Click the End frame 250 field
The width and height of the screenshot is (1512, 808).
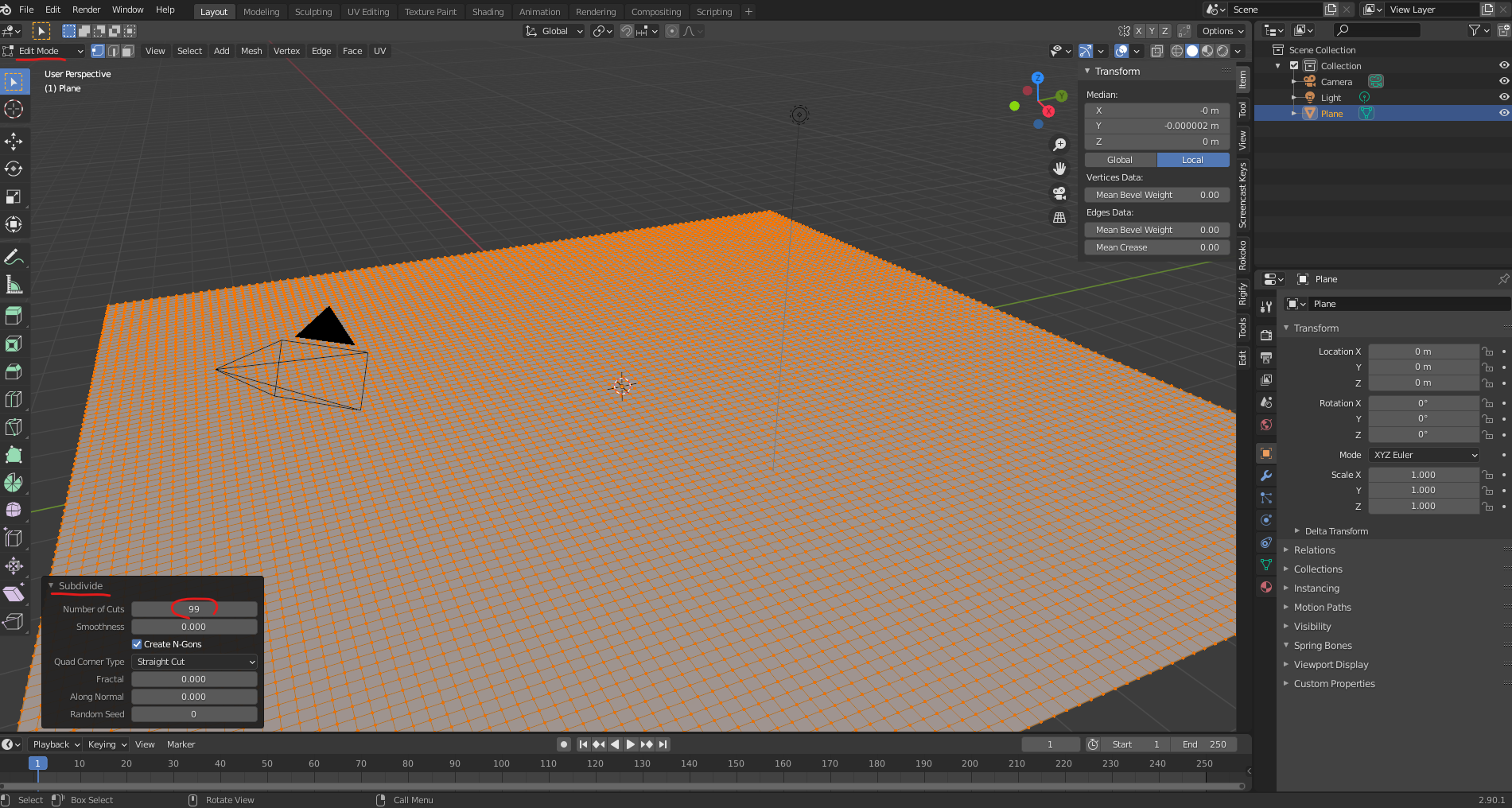point(1204,744)
